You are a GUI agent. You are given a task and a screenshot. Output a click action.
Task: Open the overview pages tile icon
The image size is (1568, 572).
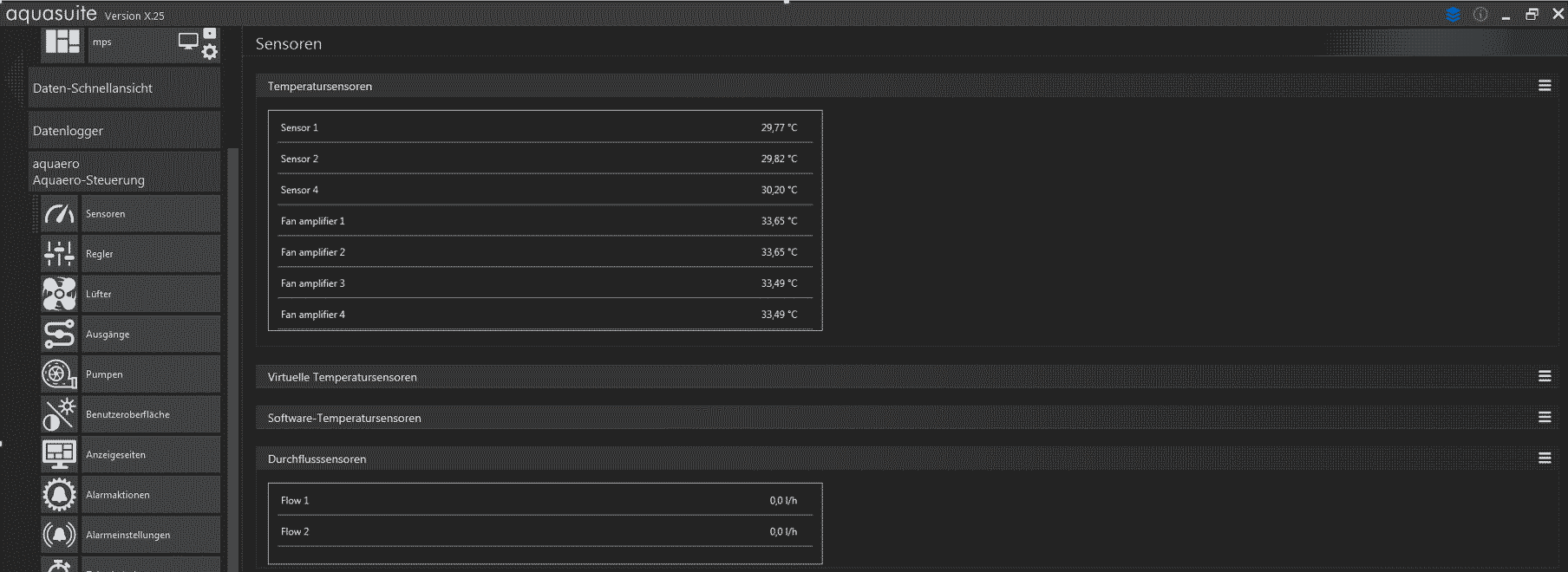[x=62, y=42]
